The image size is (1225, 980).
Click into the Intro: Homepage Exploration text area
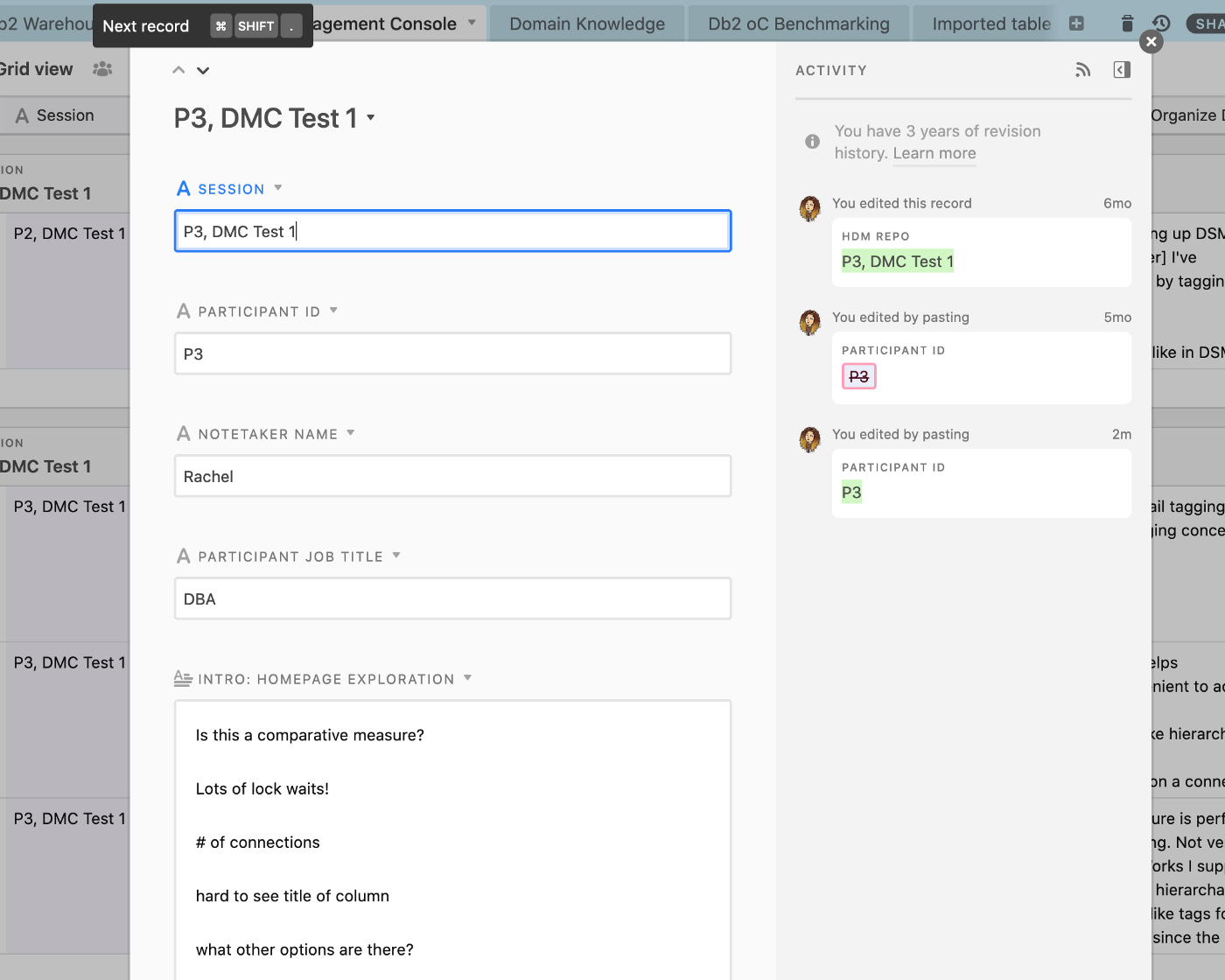coord(452,840)
